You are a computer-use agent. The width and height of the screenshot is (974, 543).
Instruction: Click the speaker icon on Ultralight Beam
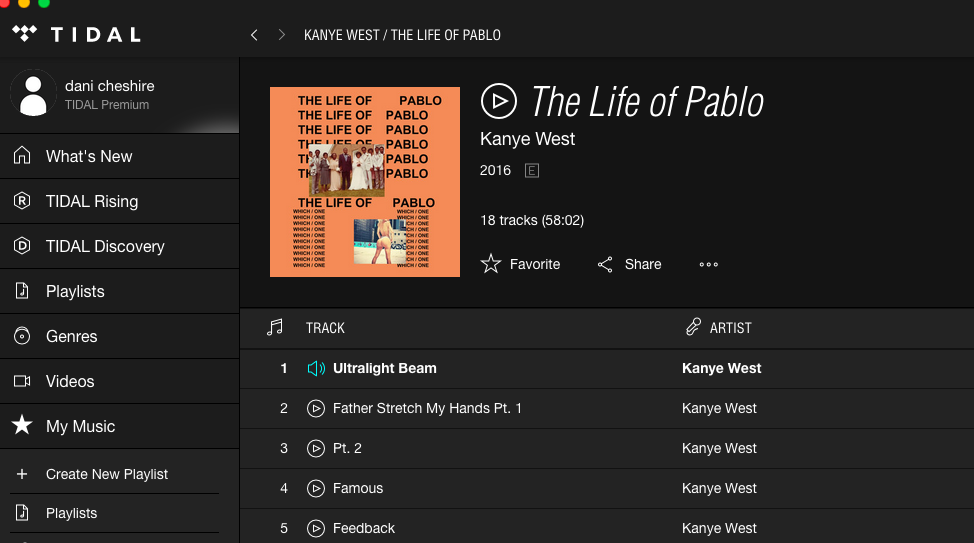pyautogui.click(x=316, y=368)
